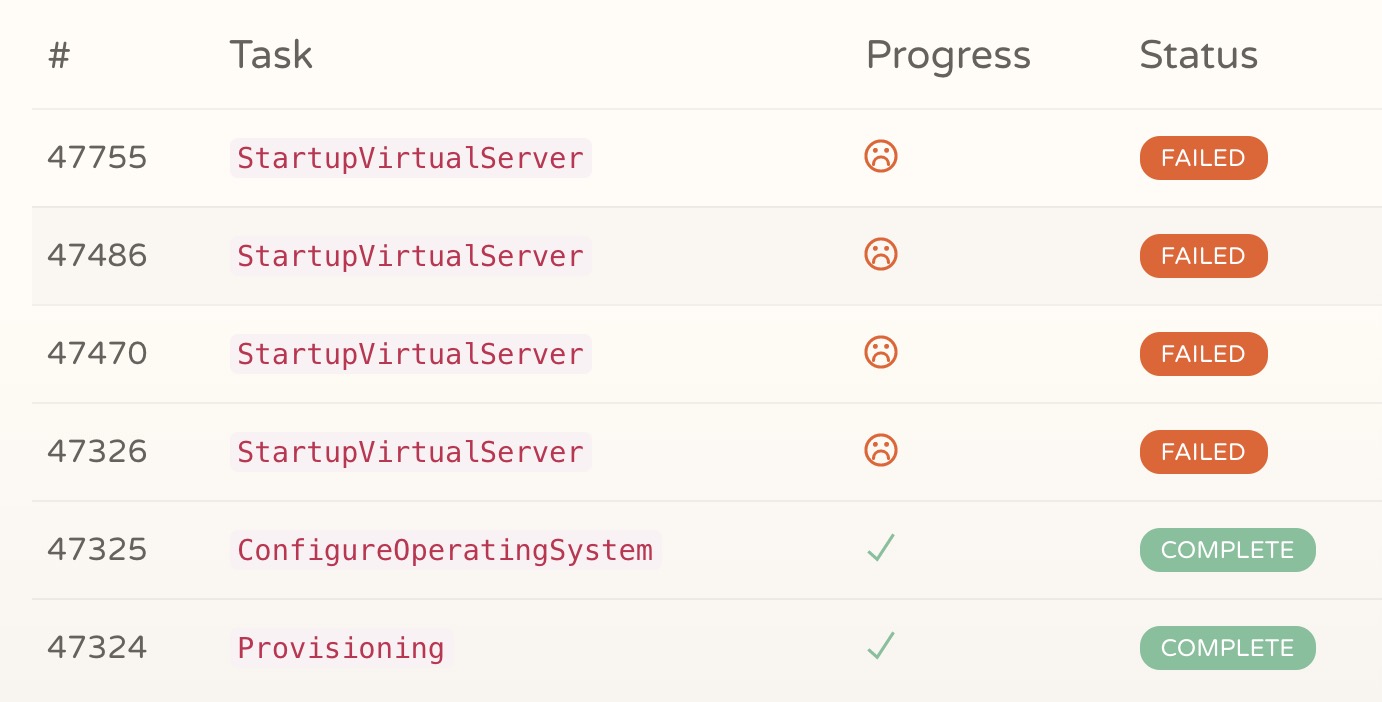Screen dimensions: 1382x702
Task: Click the FAILED badge for task 47755
Action: coord(1203,158)
